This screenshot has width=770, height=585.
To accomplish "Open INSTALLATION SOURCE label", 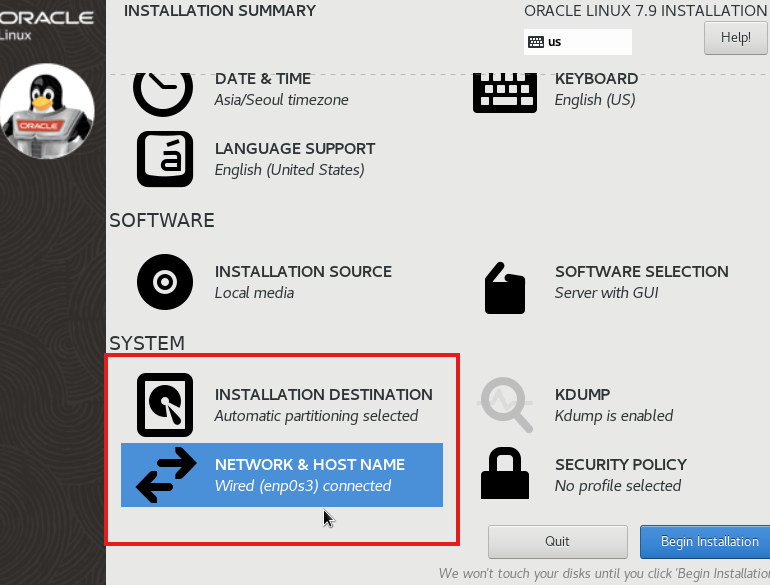I will click(x=303, y=272).
